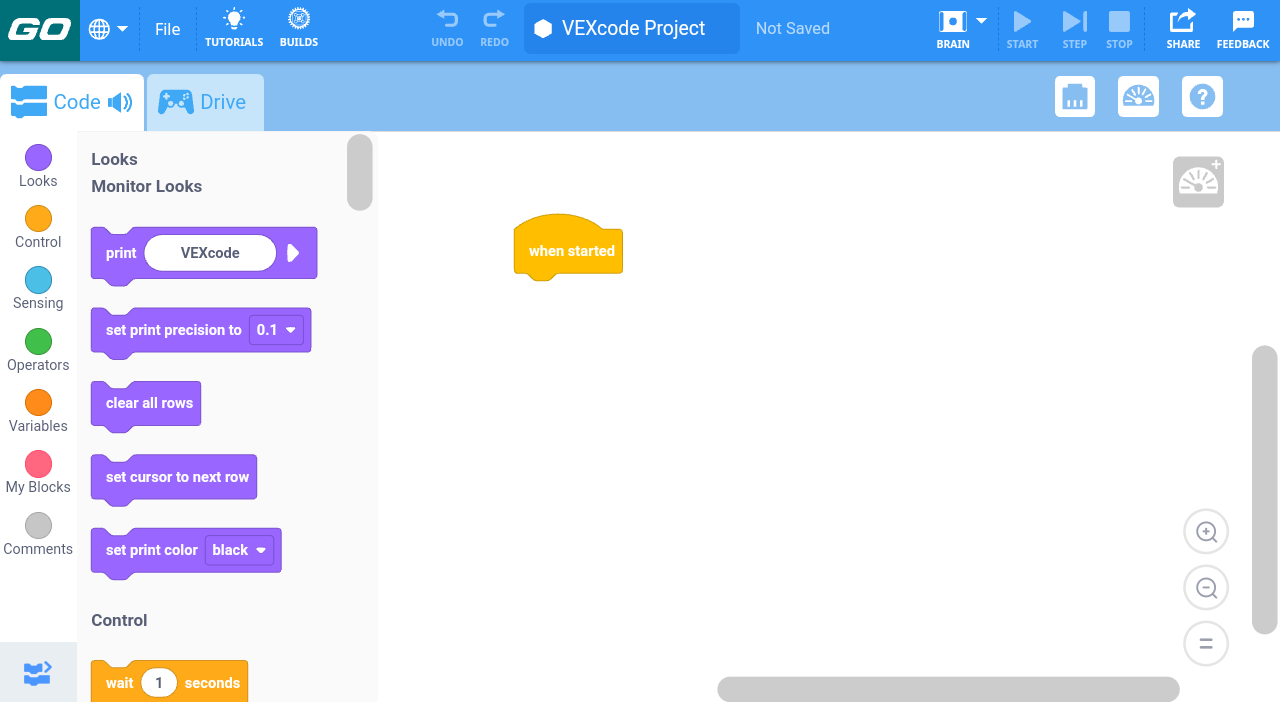Select the purple Looks category swatch
1280x702 pixels.
tap(38, 158)
